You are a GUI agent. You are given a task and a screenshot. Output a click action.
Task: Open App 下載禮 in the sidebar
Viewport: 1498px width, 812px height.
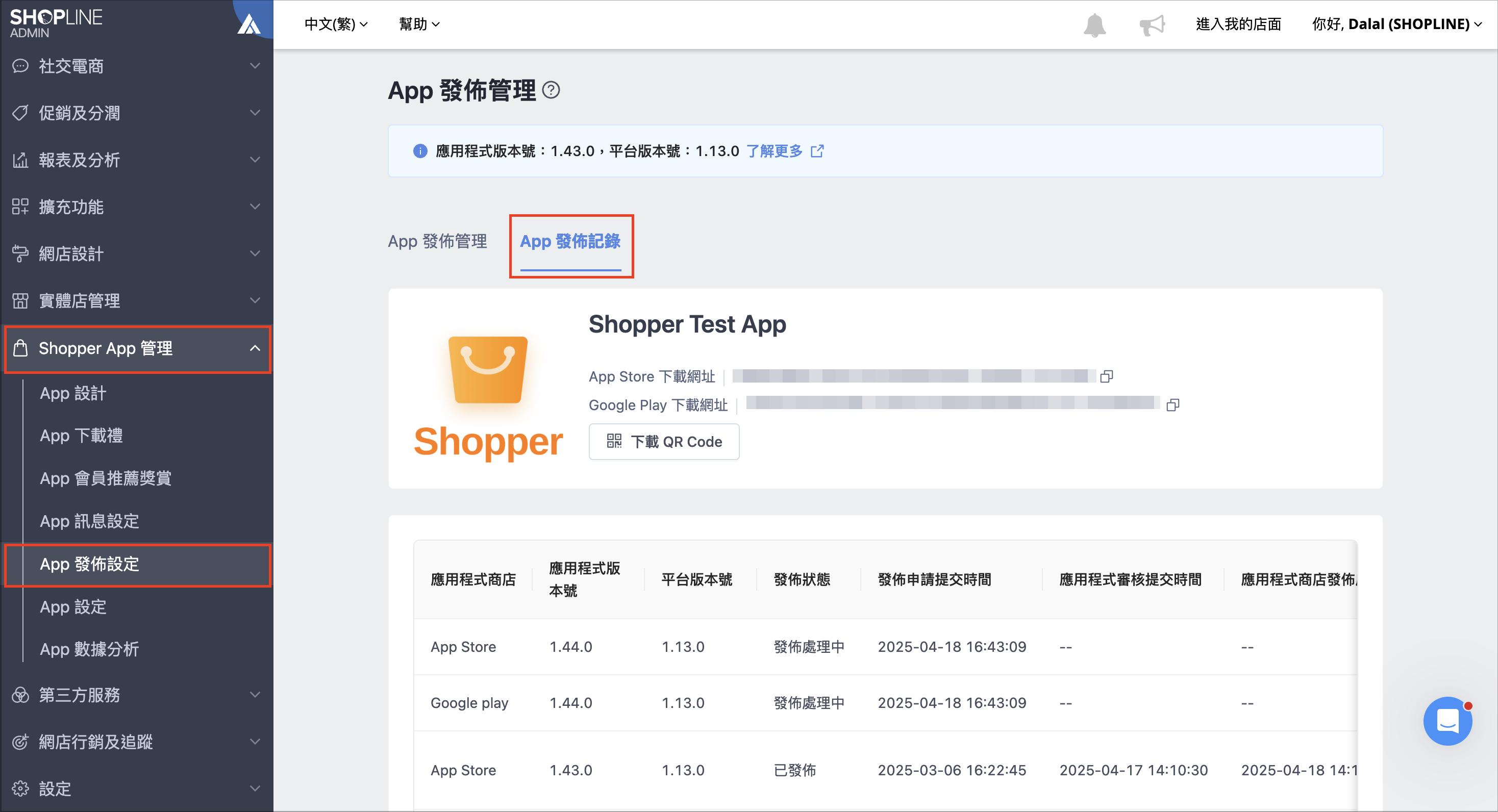(x=82, y=436)
